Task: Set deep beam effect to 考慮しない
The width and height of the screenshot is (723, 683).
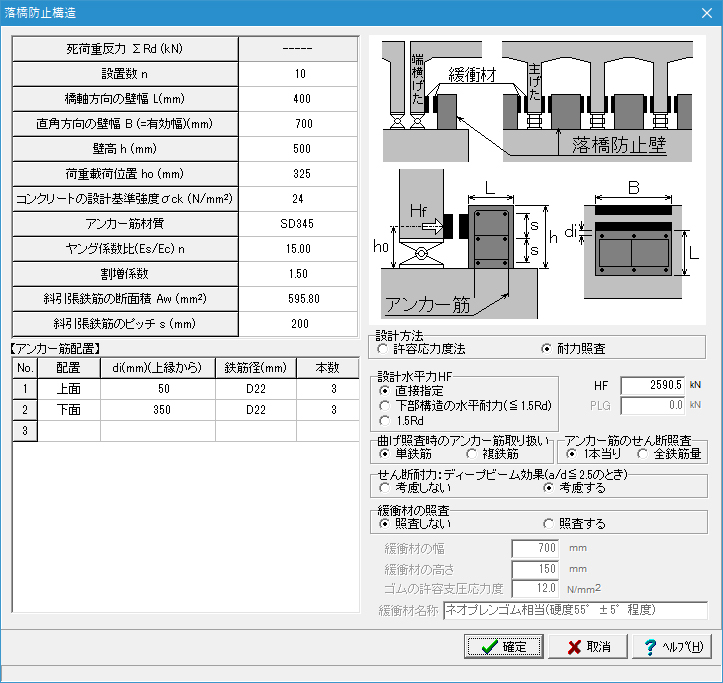Action: point(385,488)
